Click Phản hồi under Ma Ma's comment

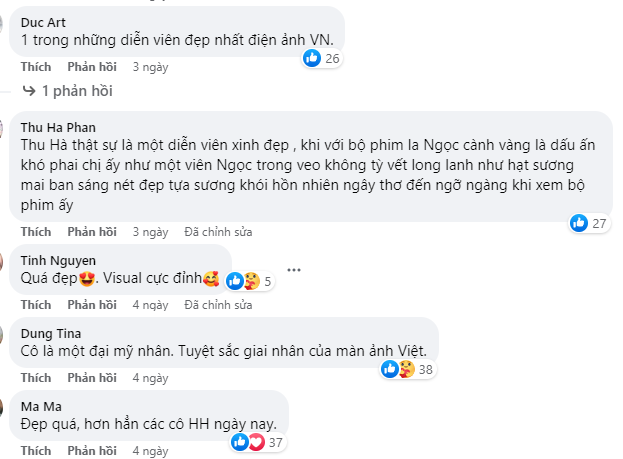[x=92, y=451]
